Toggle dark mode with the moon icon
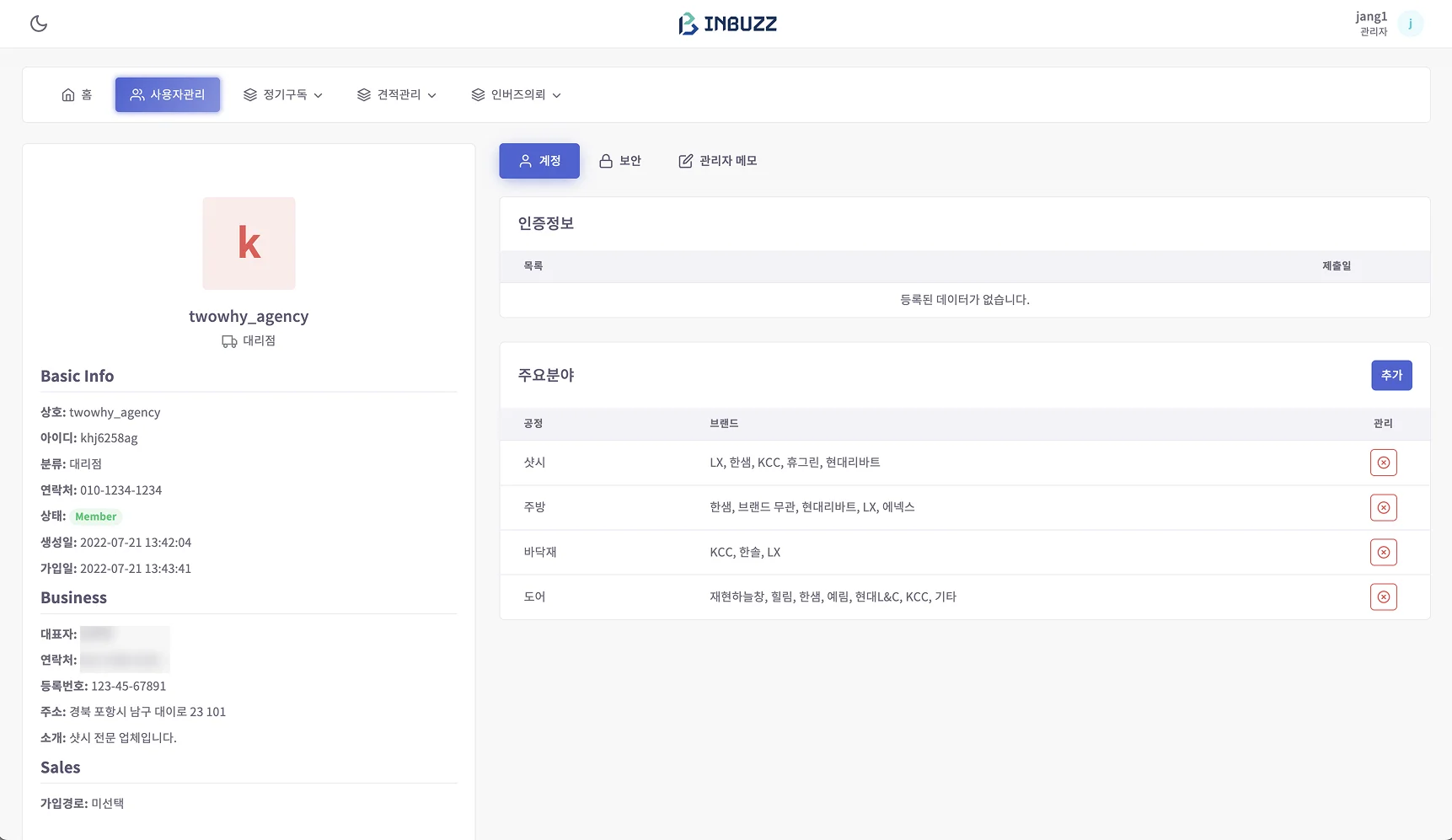 (x=39, y=24)
